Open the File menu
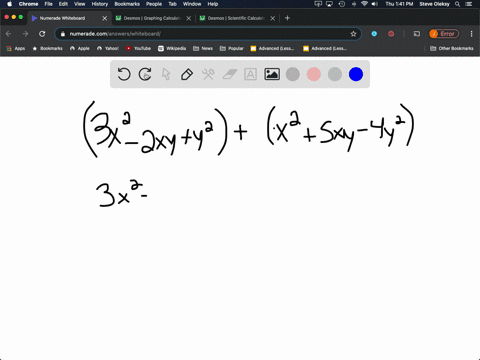480x360 pixels. (49, 4)
